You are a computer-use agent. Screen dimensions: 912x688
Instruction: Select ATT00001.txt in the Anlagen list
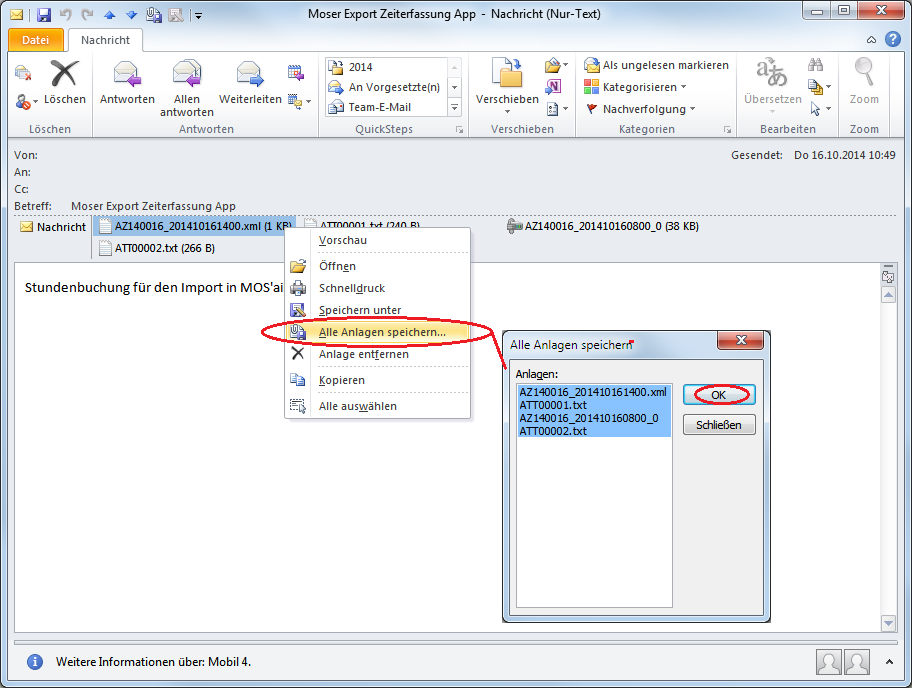(553, 405)
